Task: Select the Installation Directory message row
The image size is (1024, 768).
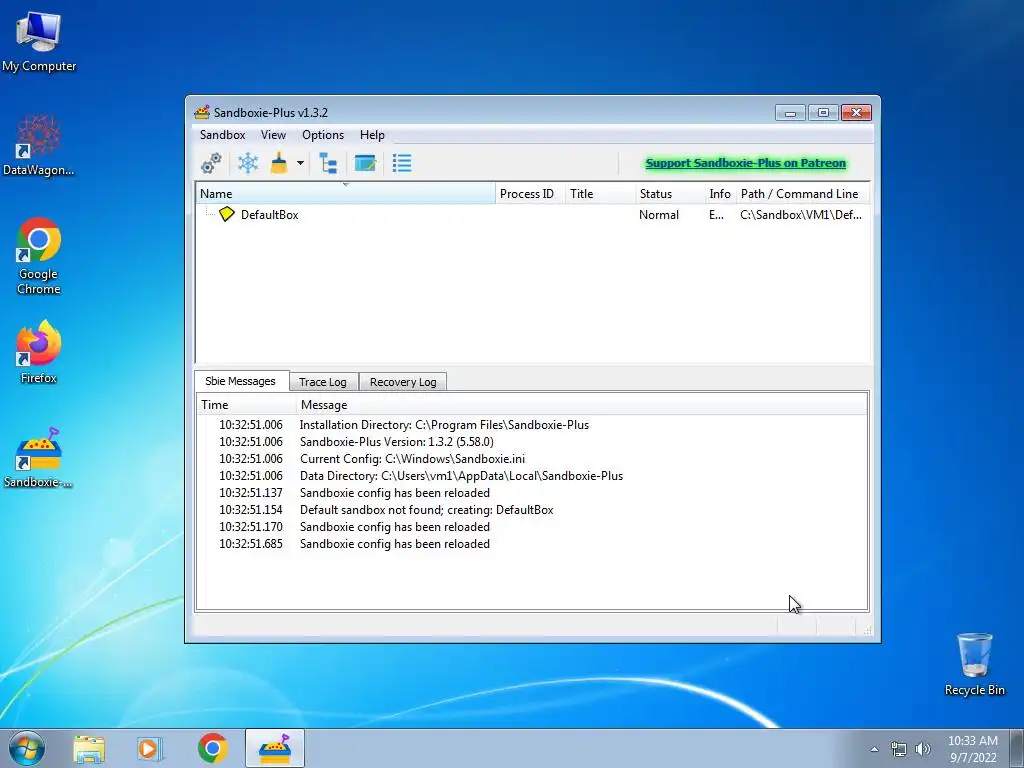Action: pos(532,425)
